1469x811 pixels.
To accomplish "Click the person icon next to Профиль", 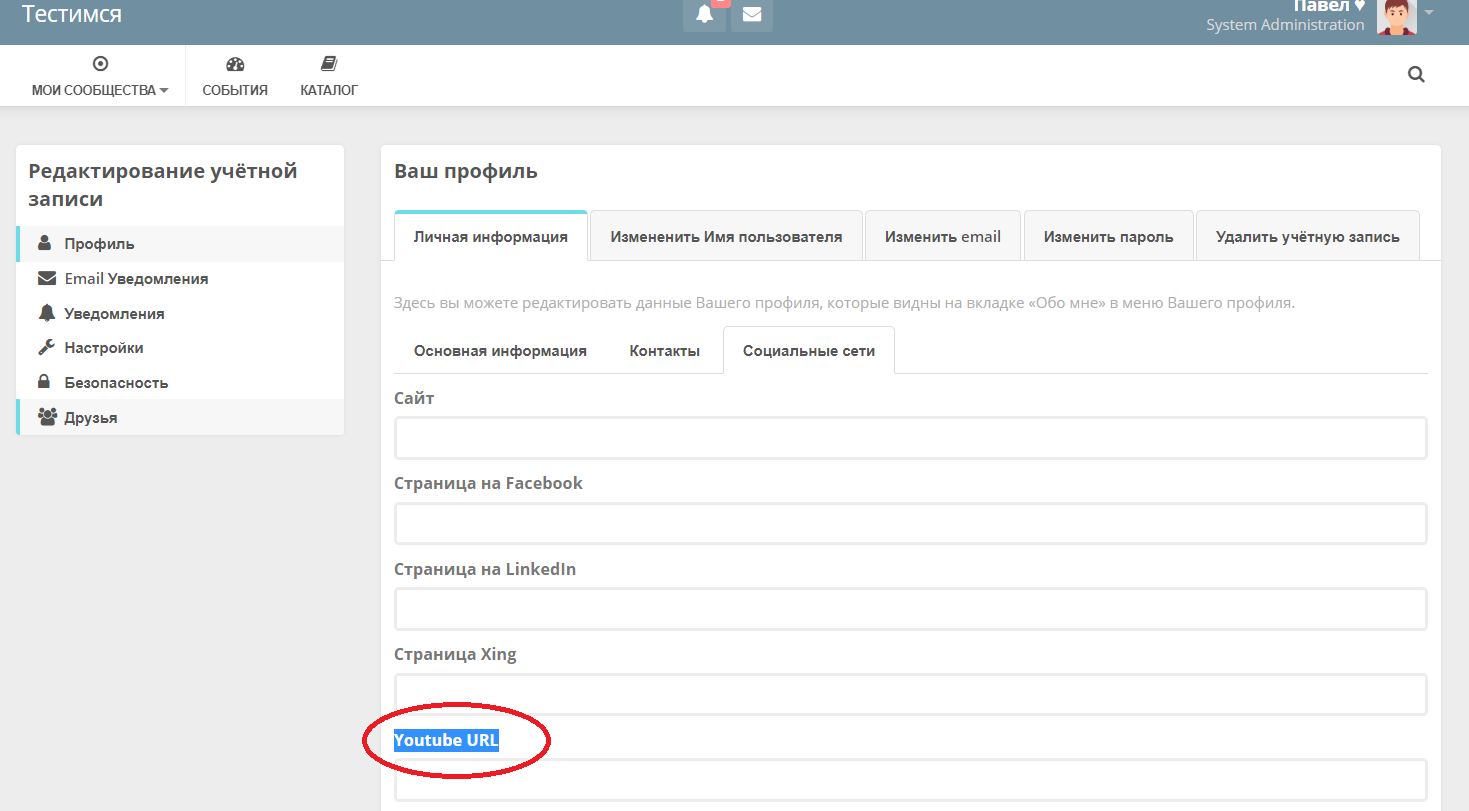I will [44, 243].
